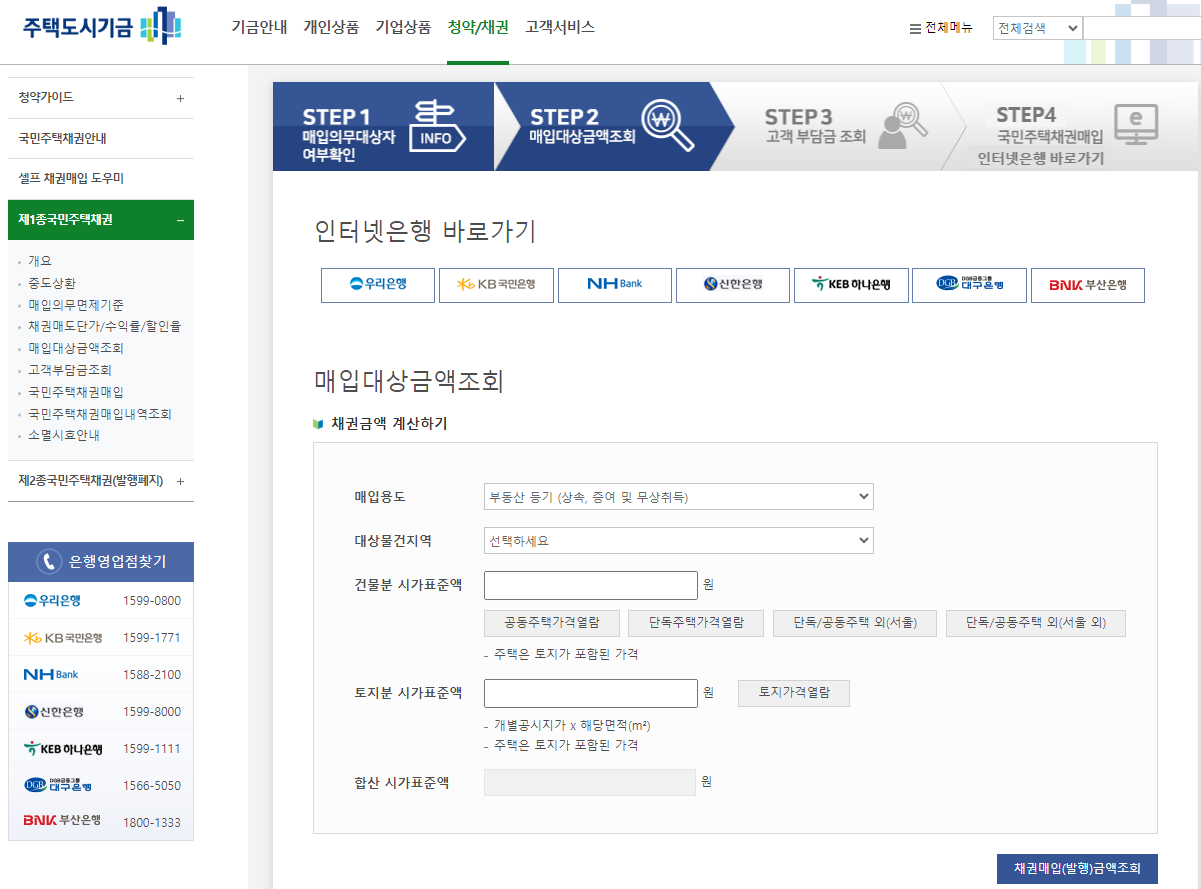Screen dimensions: 1201x889
Task: Select the 대구은행 internet bank shortcut
Action: [969, 285]
